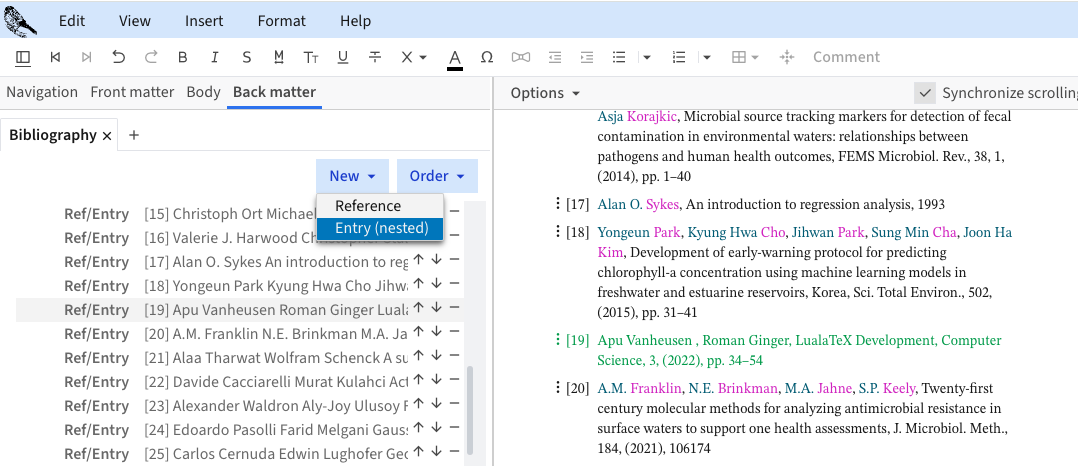The width and height of the screenshot is (1078, 466).
Task: Click the undo arrow icon
Action: pos(119,57)
